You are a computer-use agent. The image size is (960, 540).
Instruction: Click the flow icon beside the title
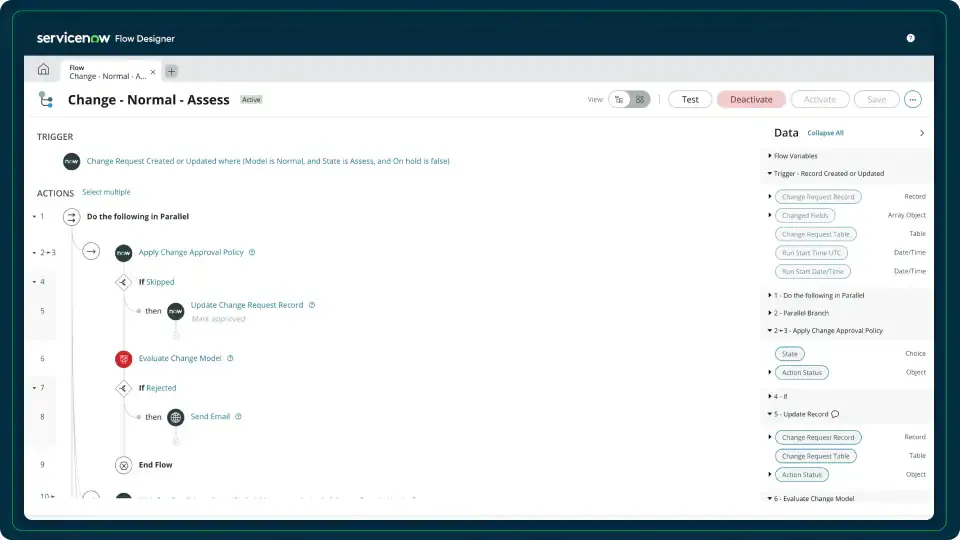46,99
